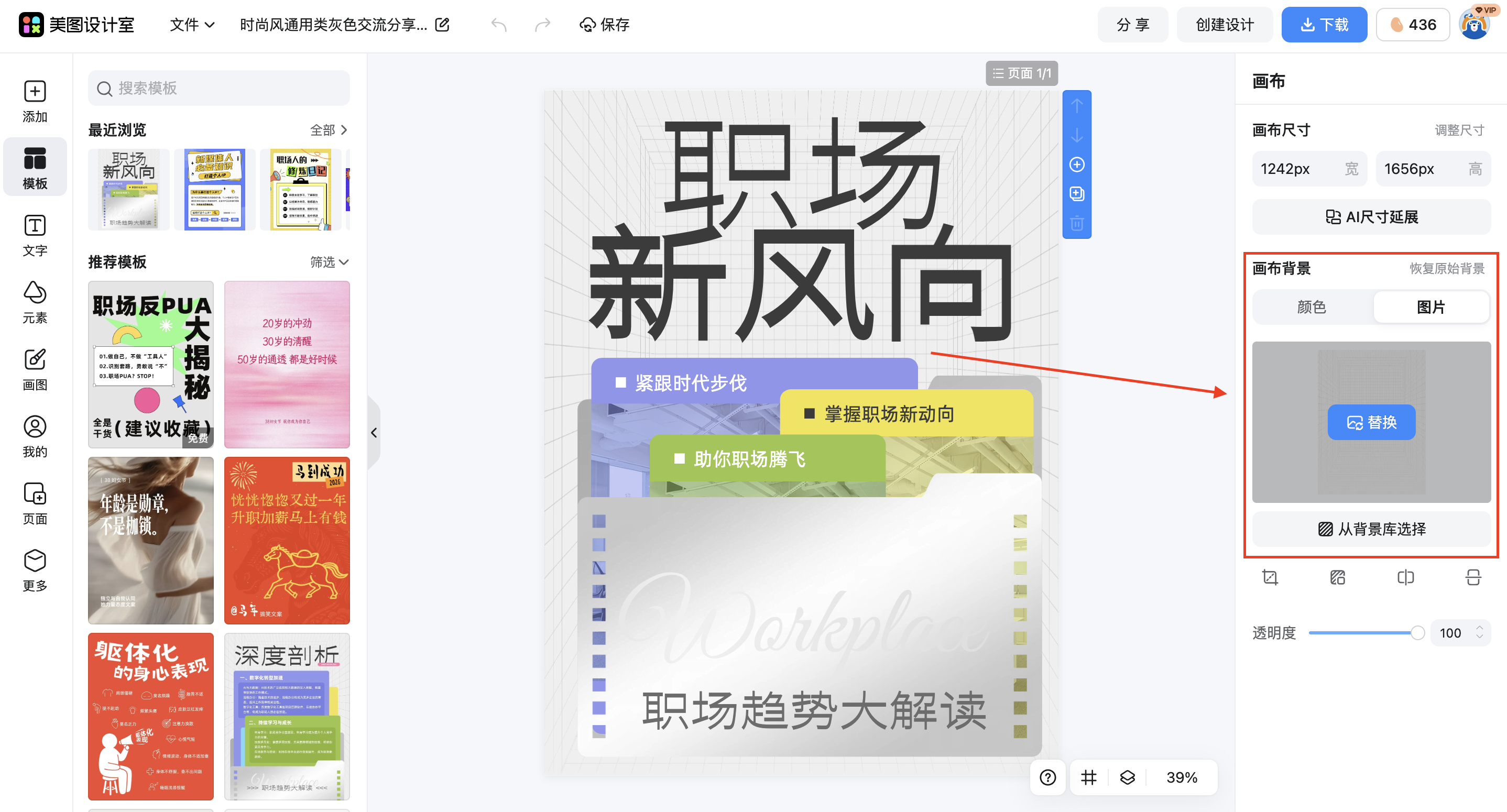Select the crop tool below canvas background
Screen dimensions: 1507x812
(1271, 577)
